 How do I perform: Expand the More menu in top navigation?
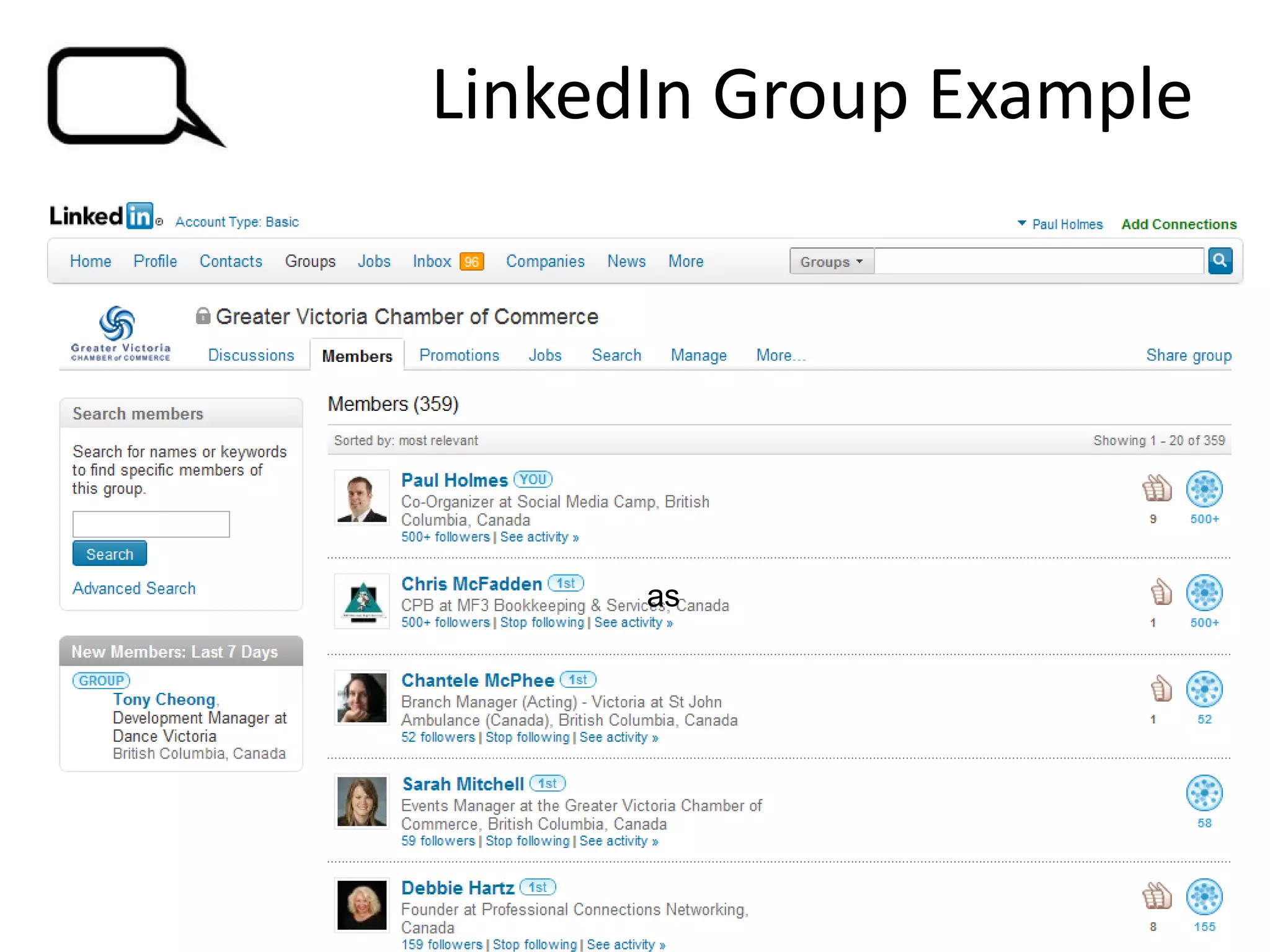685,262
